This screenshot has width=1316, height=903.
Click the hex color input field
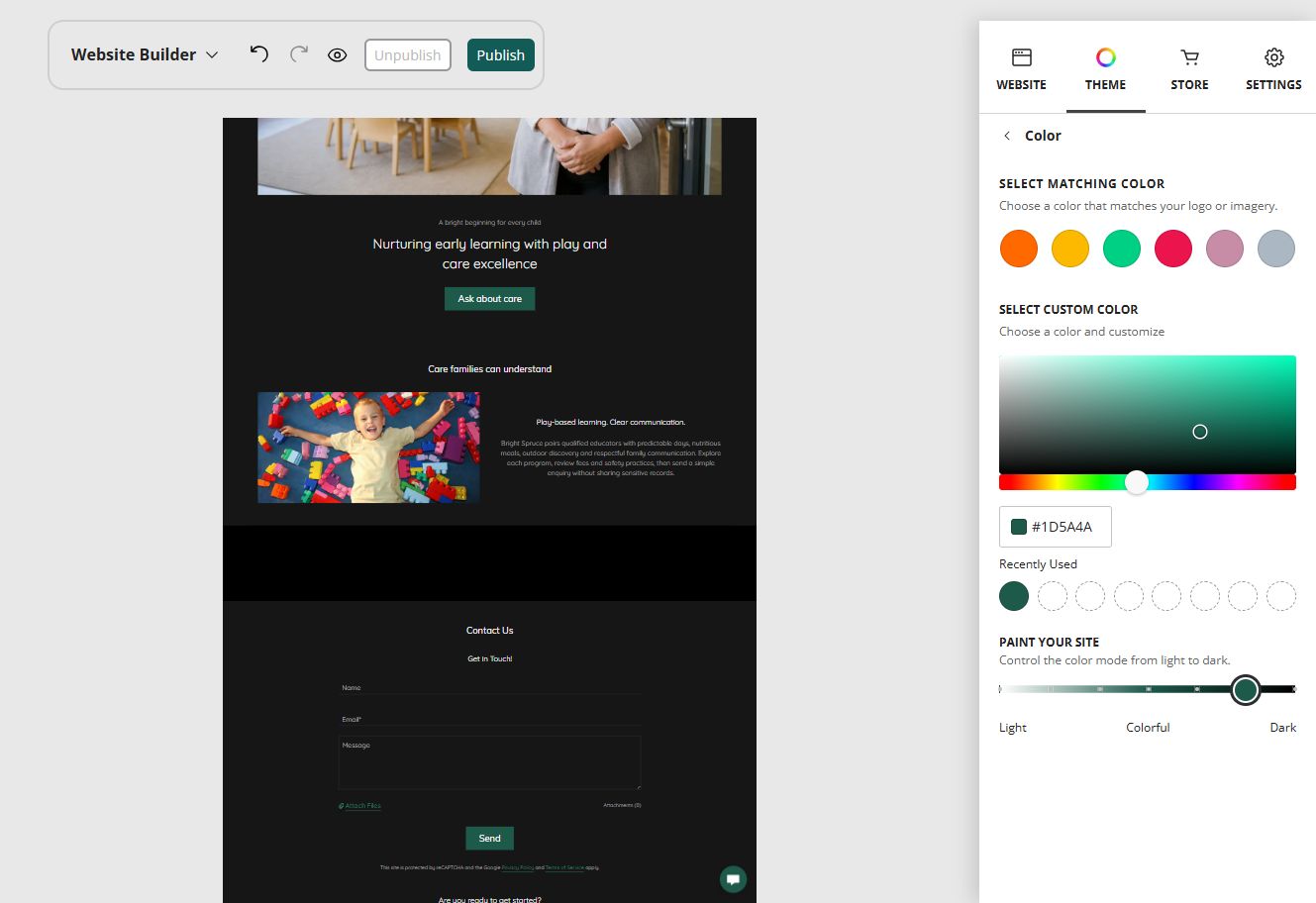pyautogui.click(x=1056, y=527)
